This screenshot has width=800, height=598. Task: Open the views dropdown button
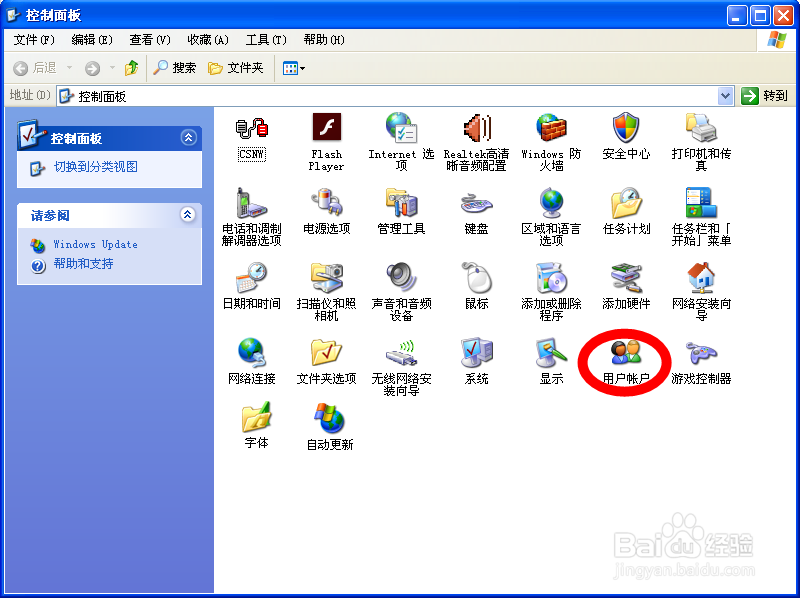(x=294, y=68)
